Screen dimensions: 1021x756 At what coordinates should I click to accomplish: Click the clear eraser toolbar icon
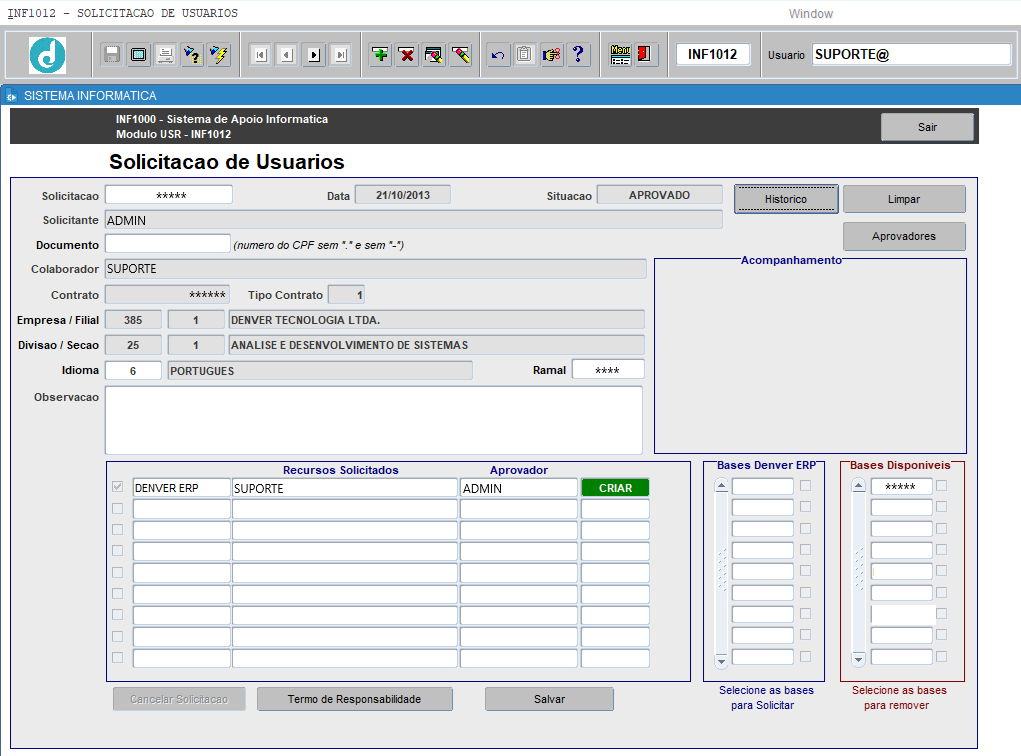460,55
